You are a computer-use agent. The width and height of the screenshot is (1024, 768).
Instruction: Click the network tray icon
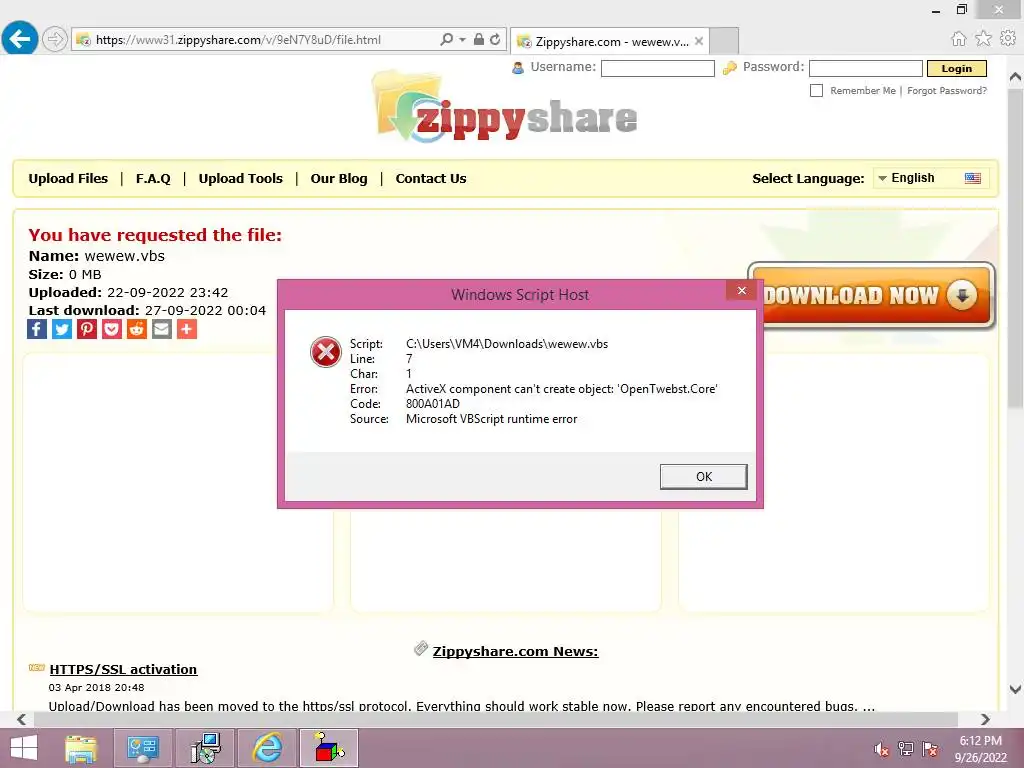906,749
